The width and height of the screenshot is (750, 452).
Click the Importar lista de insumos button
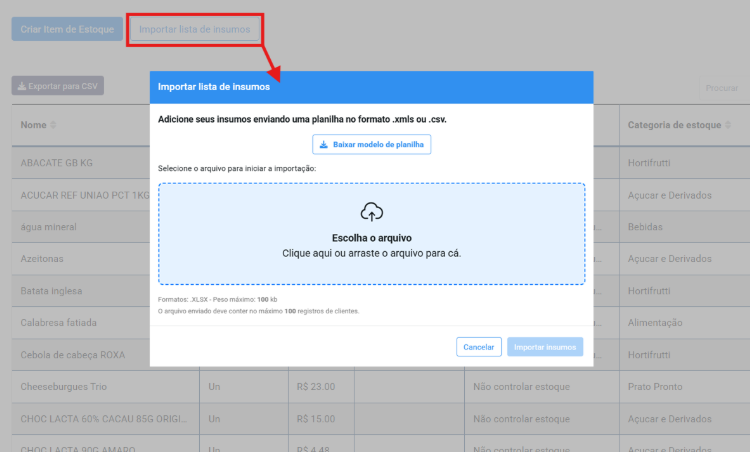coord(194,29)
